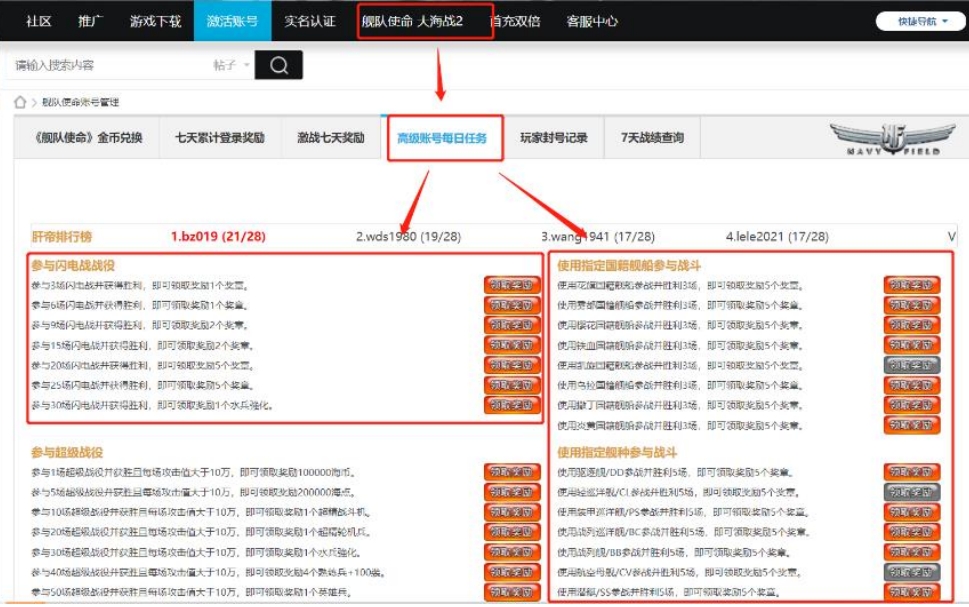This screenshot has width=969, height=607.
Task: Expand the 帖子 search type dropdown
Action: click(x=231, y=65)
